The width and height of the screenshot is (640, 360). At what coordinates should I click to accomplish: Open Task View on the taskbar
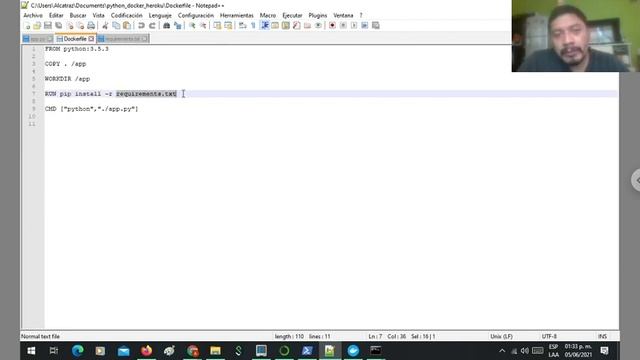click(53, 351)
